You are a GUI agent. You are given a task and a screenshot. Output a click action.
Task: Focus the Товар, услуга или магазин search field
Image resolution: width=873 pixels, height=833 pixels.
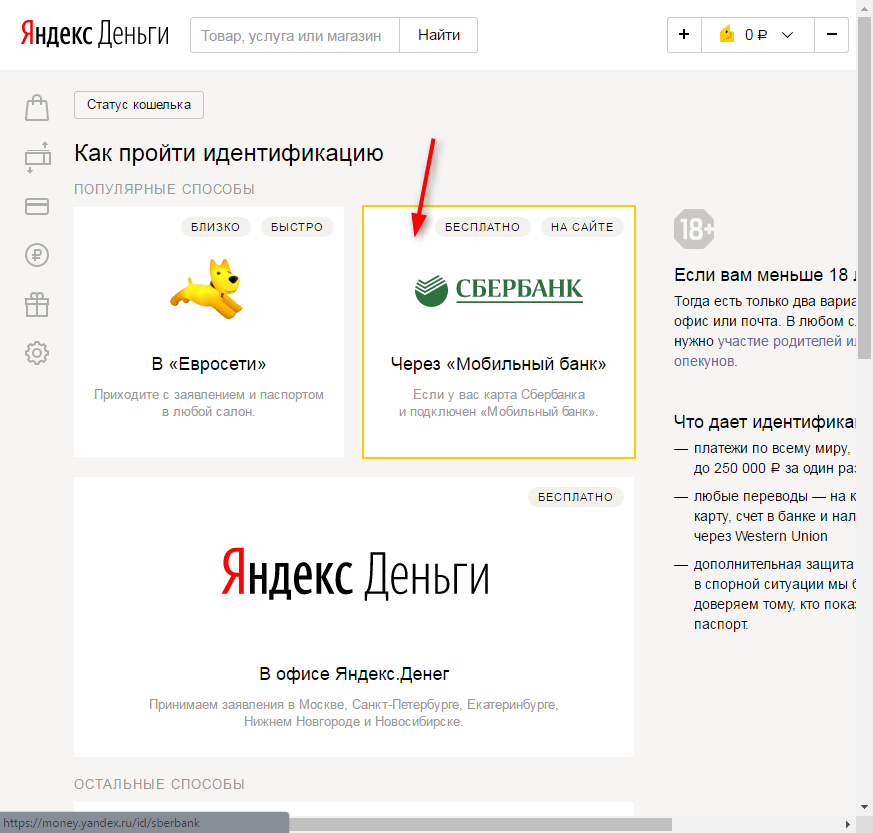tap(294, 35)
